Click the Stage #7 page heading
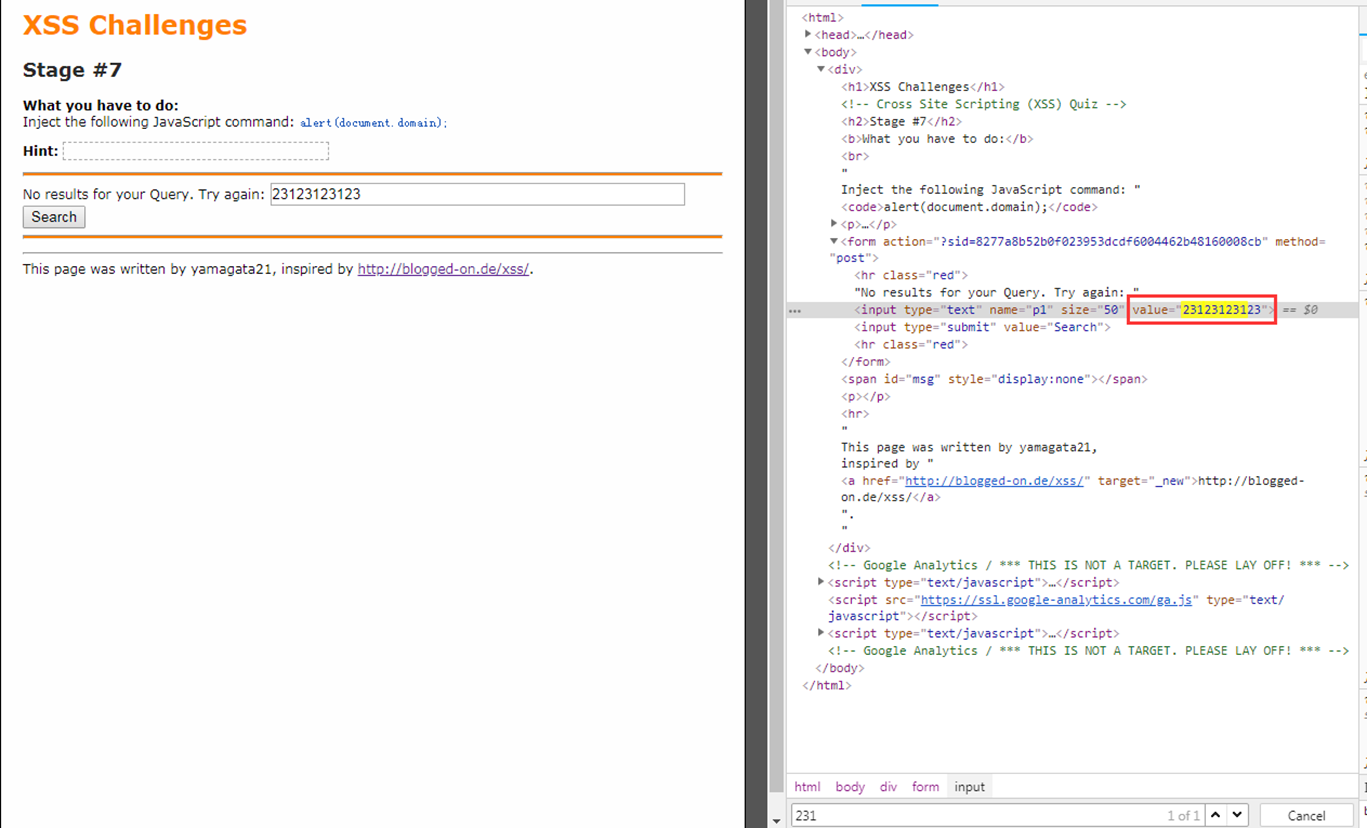This screenshot has width=1367, height=828. (72, 70)
